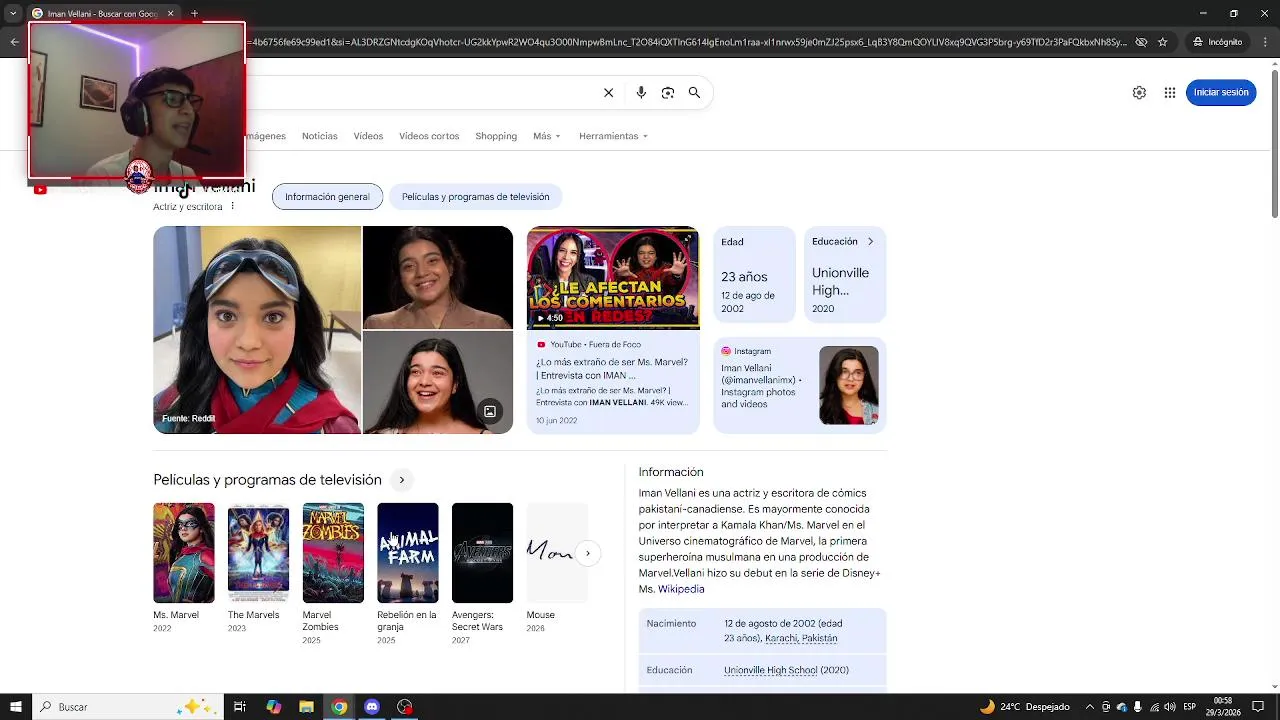Show hidden system tray icons

click(x=1090, y=707)
